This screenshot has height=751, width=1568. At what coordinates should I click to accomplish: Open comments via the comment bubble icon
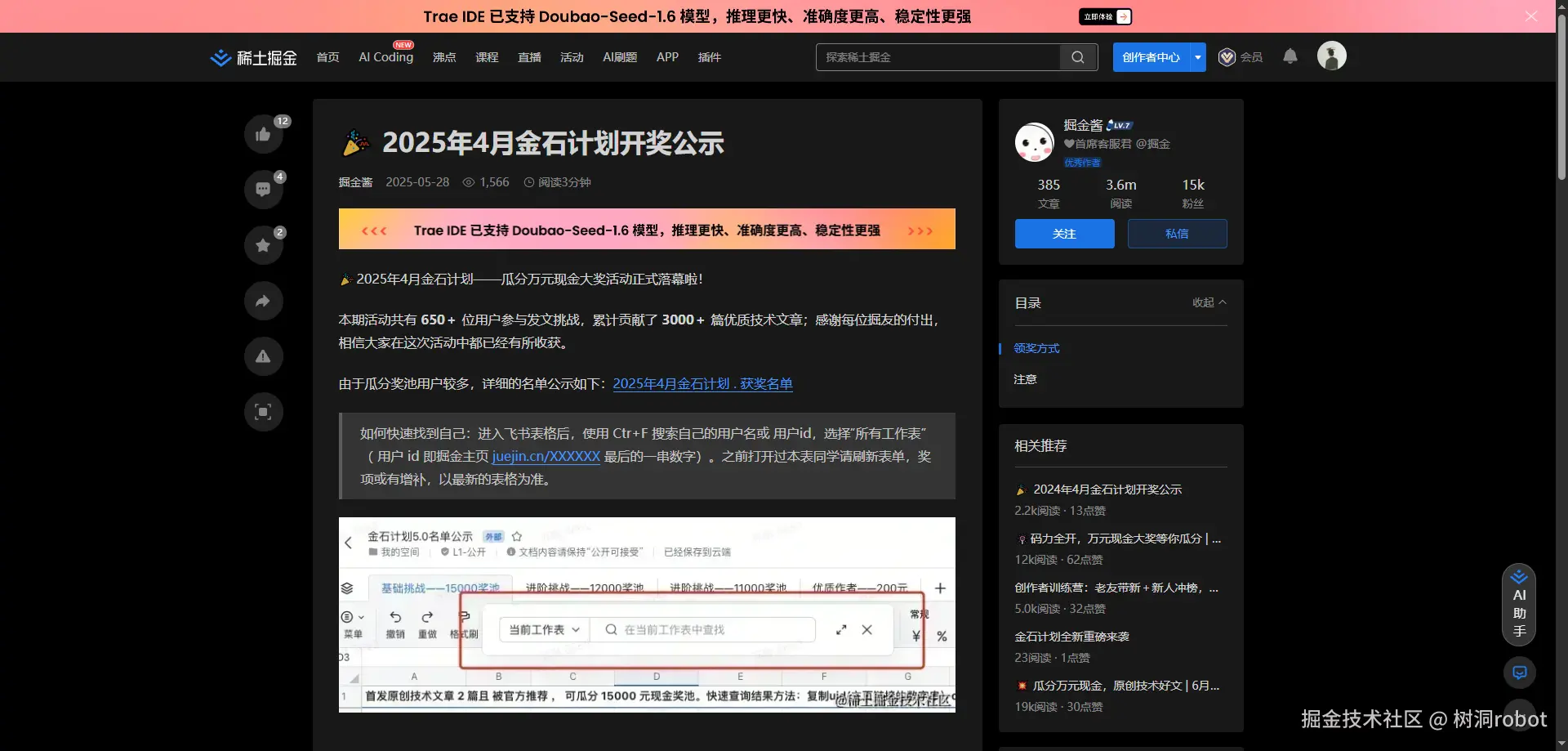262,189
